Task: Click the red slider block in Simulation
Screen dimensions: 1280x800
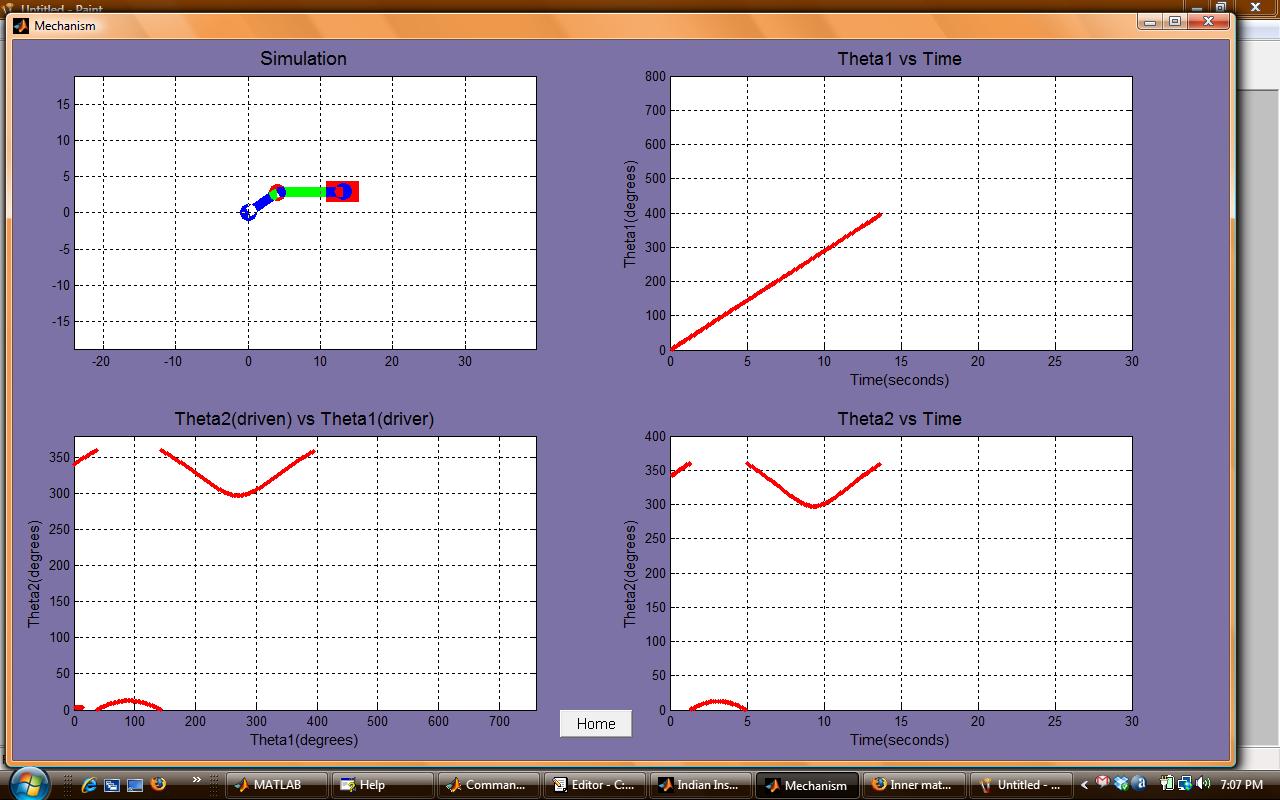Action: pos(342,191)
